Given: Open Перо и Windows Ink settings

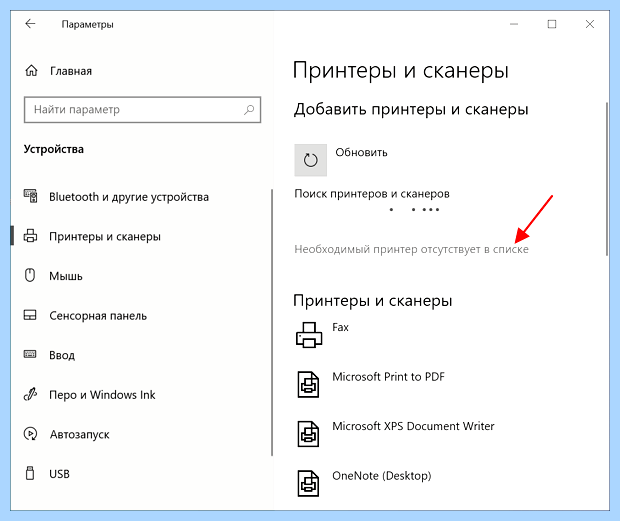Looking at the screenshot, I should pos(102,395).
